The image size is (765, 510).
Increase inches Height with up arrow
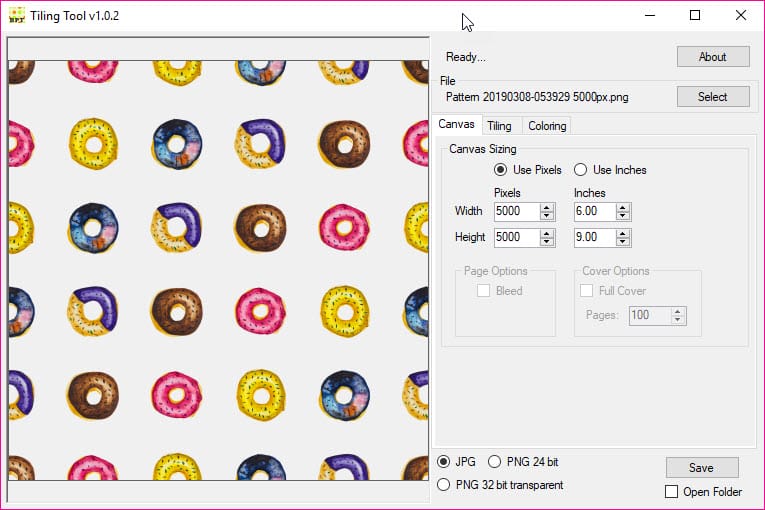point(623,233)
